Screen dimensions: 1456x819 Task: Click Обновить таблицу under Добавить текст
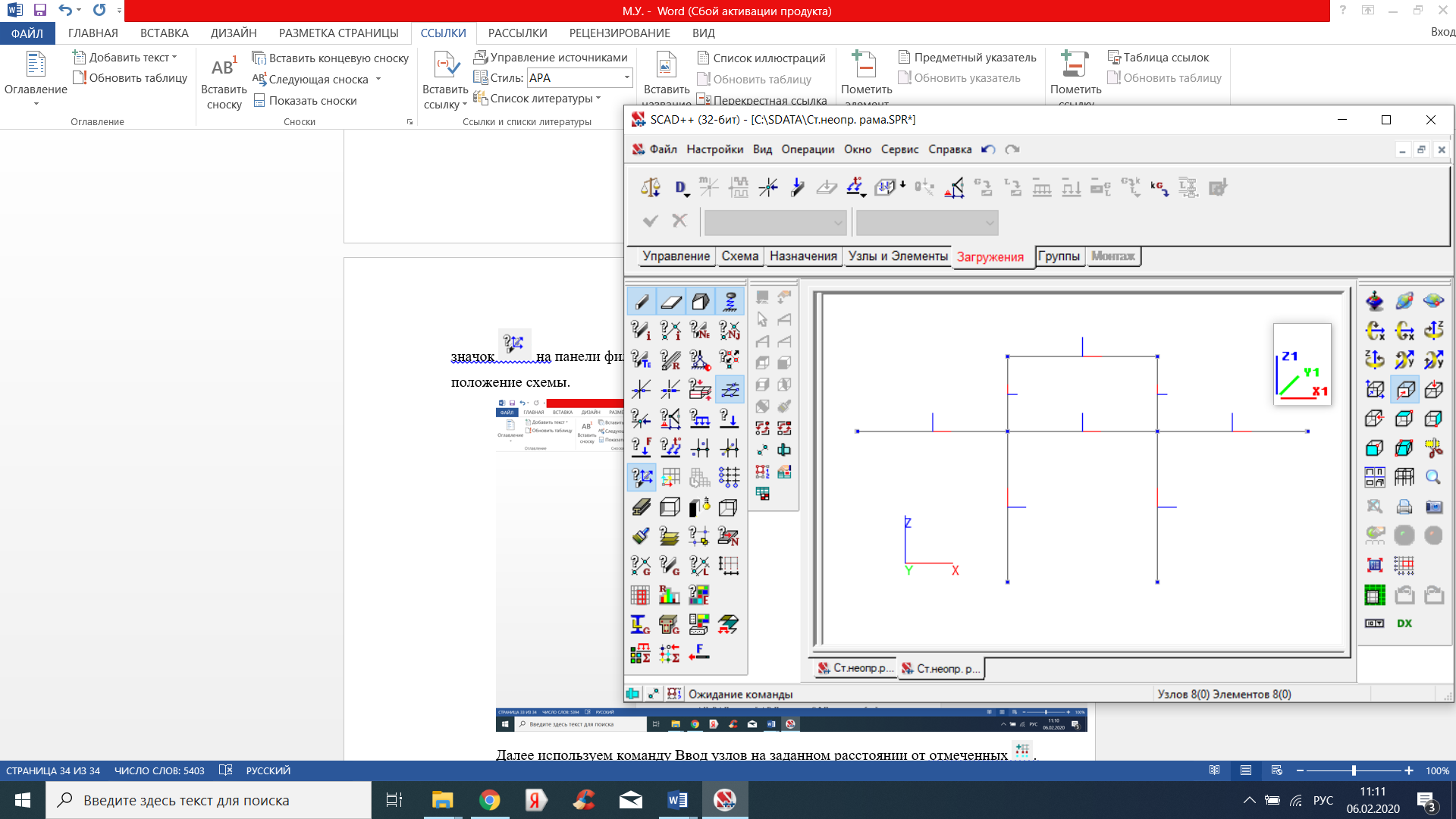(x=130, y=78)
